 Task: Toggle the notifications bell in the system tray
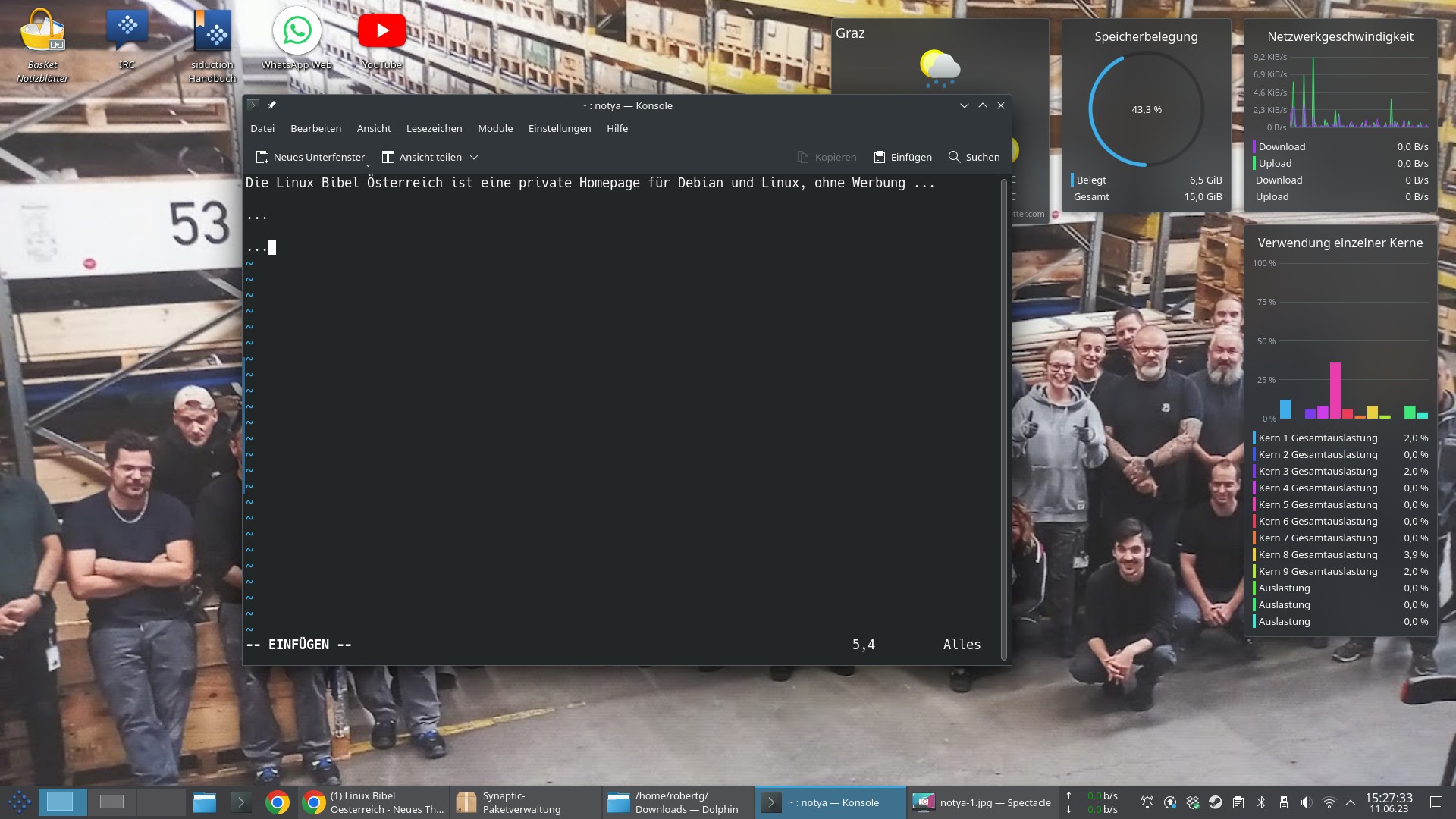[x=1147, y=802]
